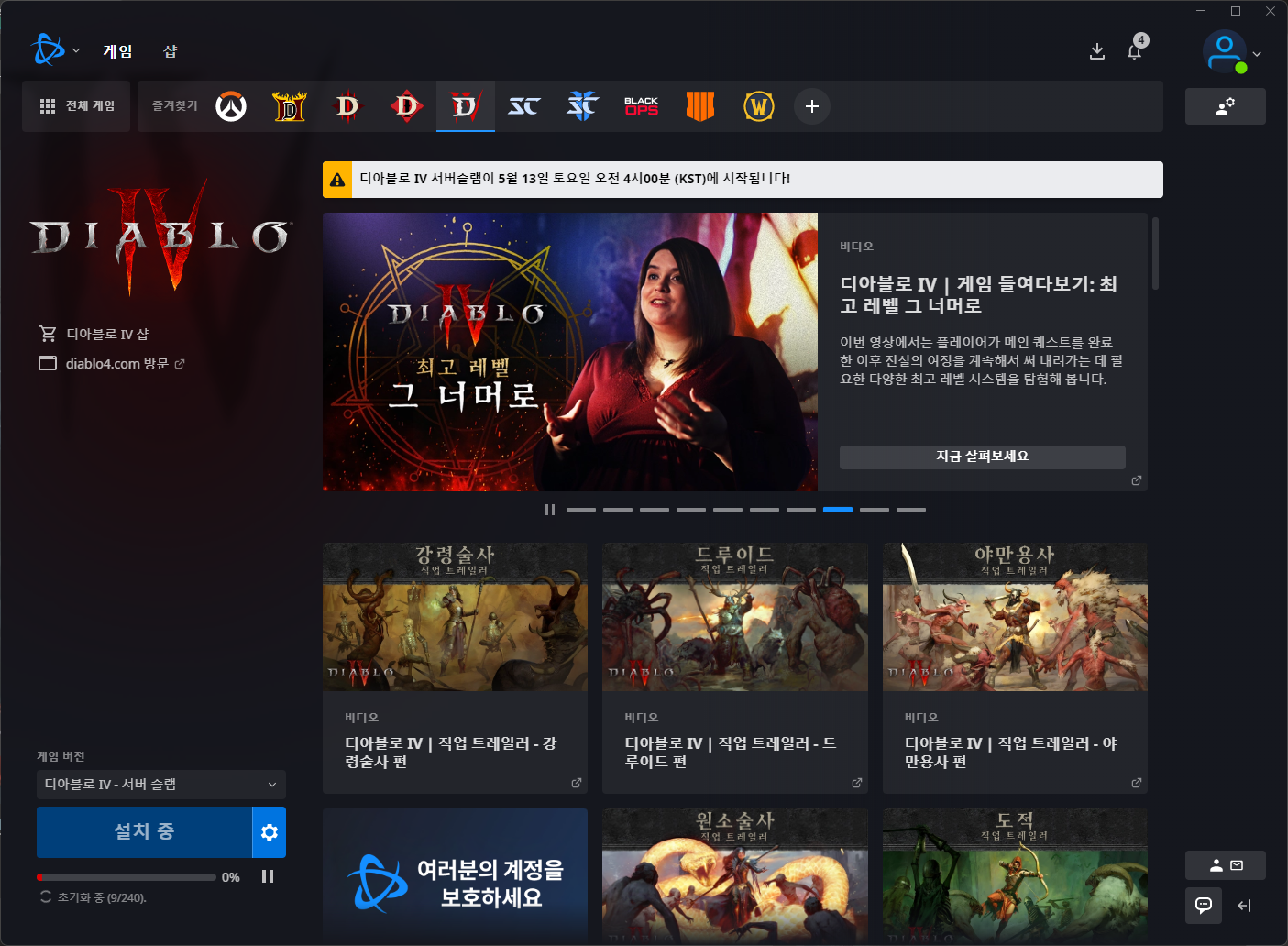Screen dimensions: 1288x946
Task: Open the 전체 게임 grid button
Action: click(x=77, y=106)
